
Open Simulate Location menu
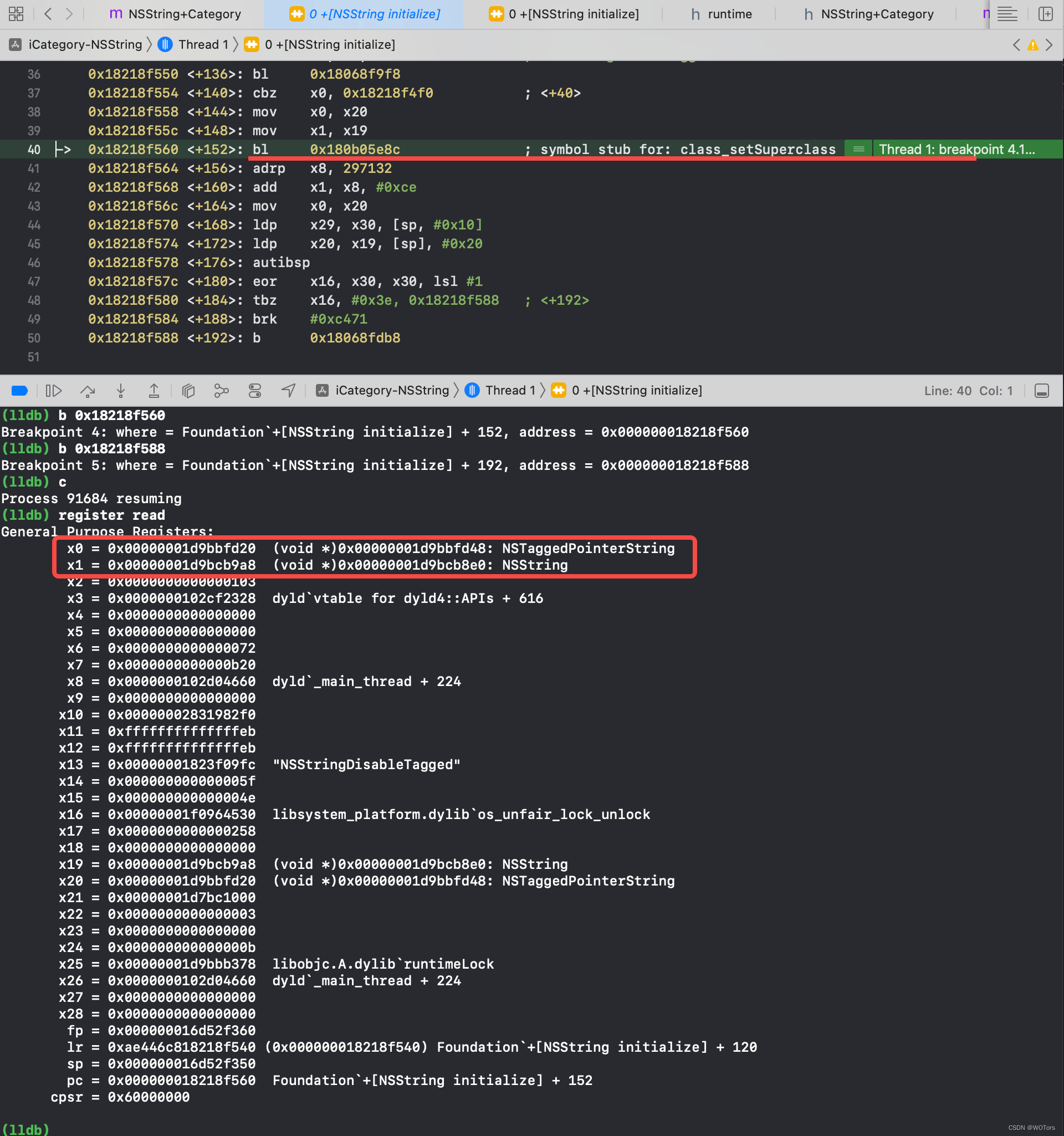click(288, 391)
